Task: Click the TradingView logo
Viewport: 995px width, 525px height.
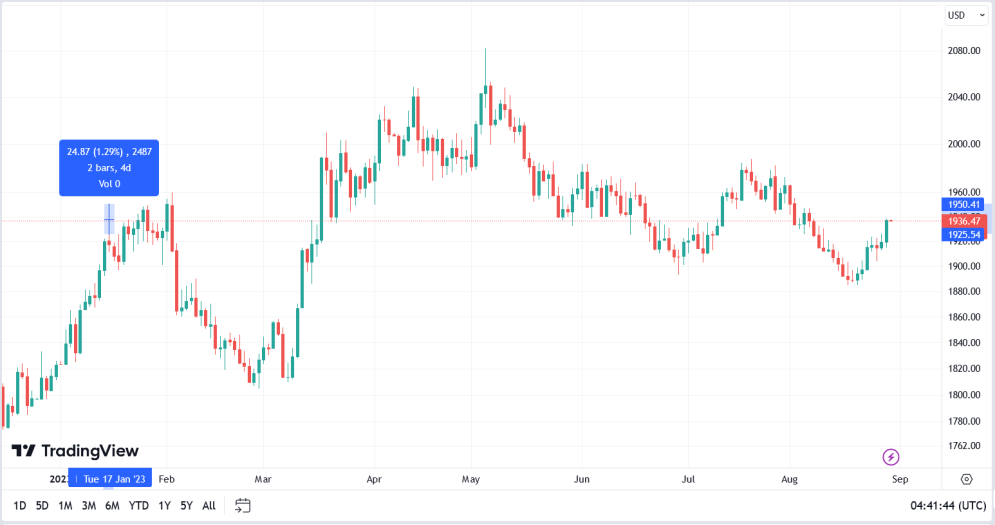Action: (x=75, y=451)
